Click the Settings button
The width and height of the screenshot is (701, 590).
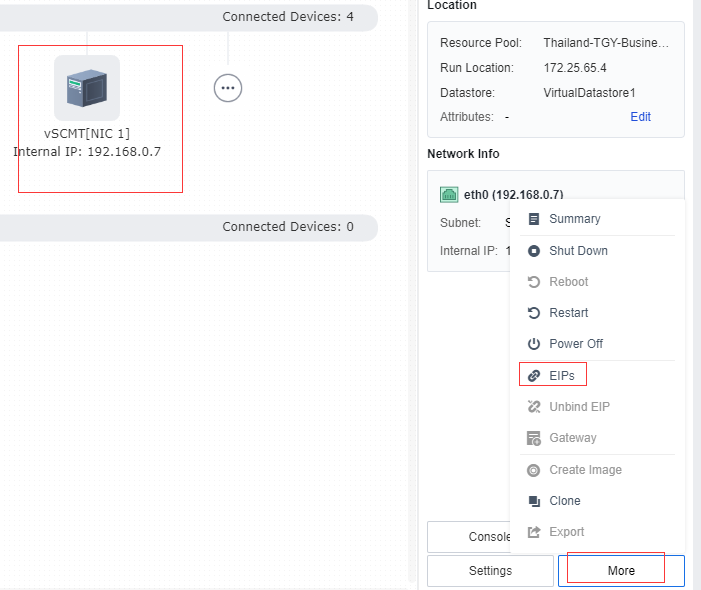[490, 570]
